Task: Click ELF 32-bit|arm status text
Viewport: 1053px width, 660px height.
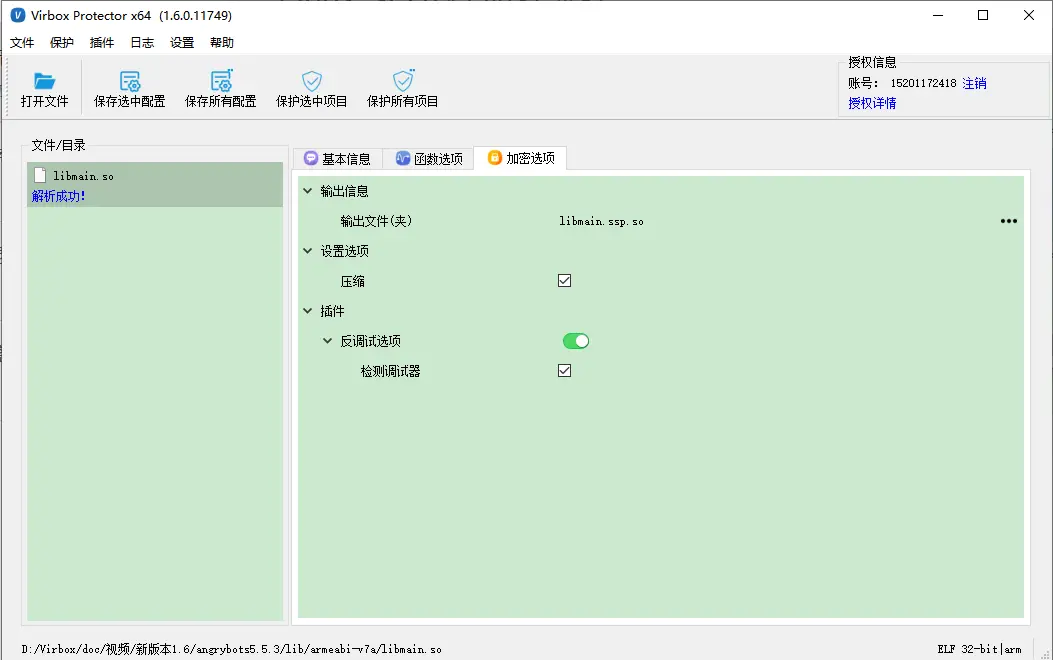Action: (979, 649)
